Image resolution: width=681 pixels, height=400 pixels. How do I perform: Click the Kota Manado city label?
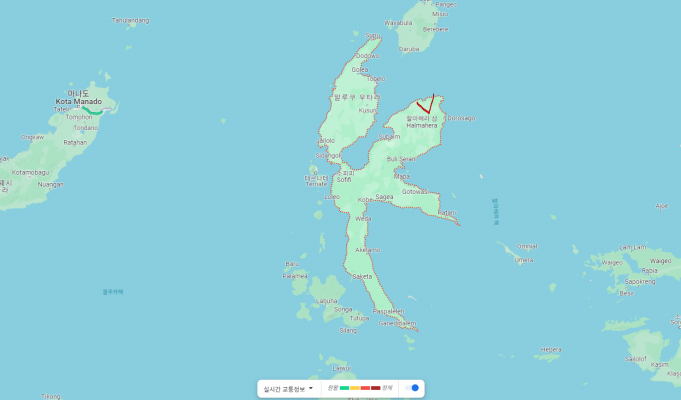(x=78, y=102)
